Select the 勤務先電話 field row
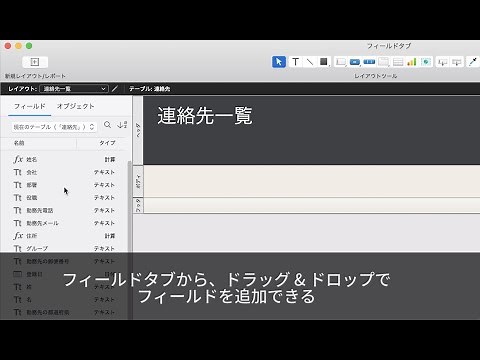Image resolution: width=480 pixels, height=360 pixels. coord(64,210)
